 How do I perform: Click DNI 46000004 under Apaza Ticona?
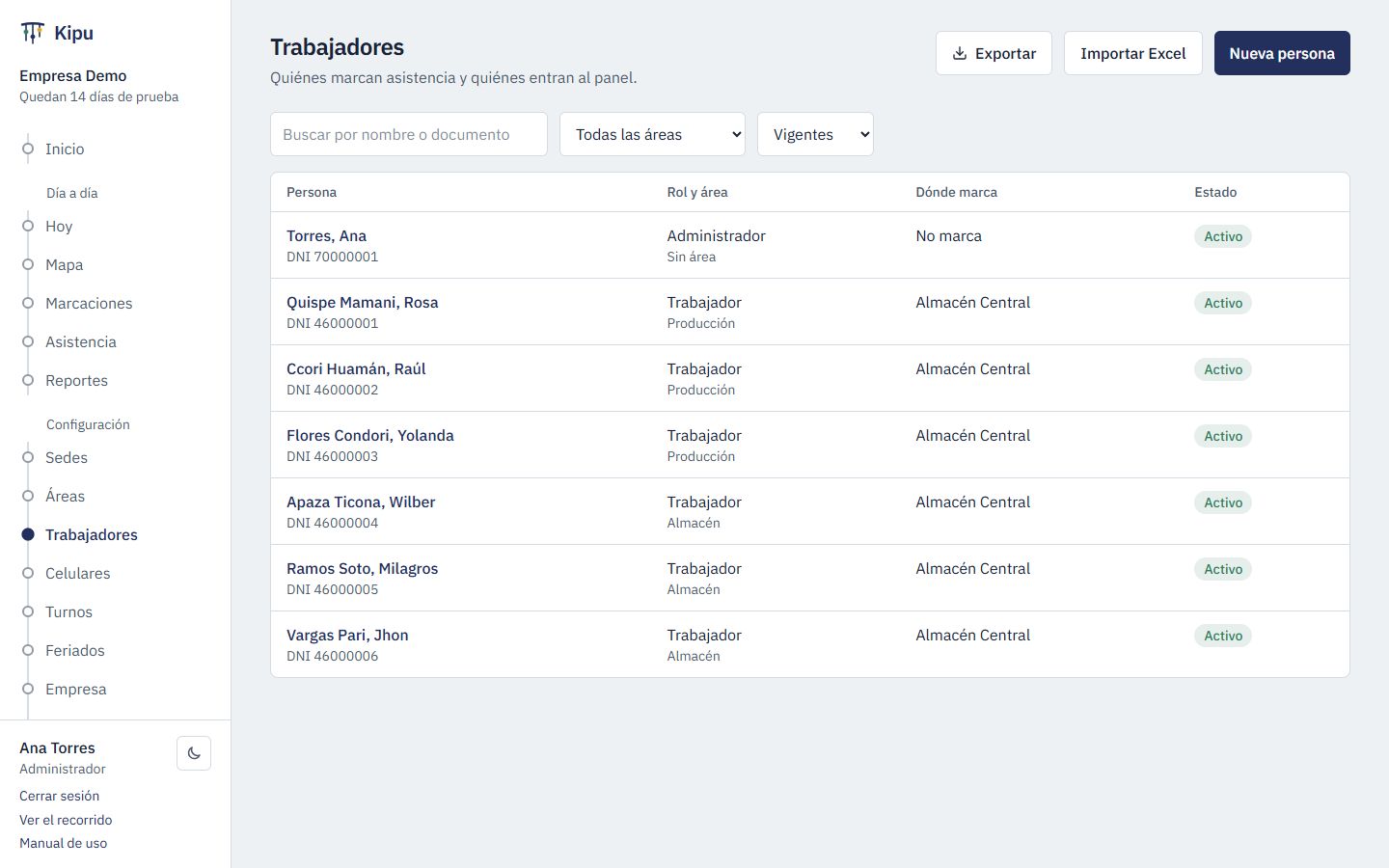tap(332, 523)
